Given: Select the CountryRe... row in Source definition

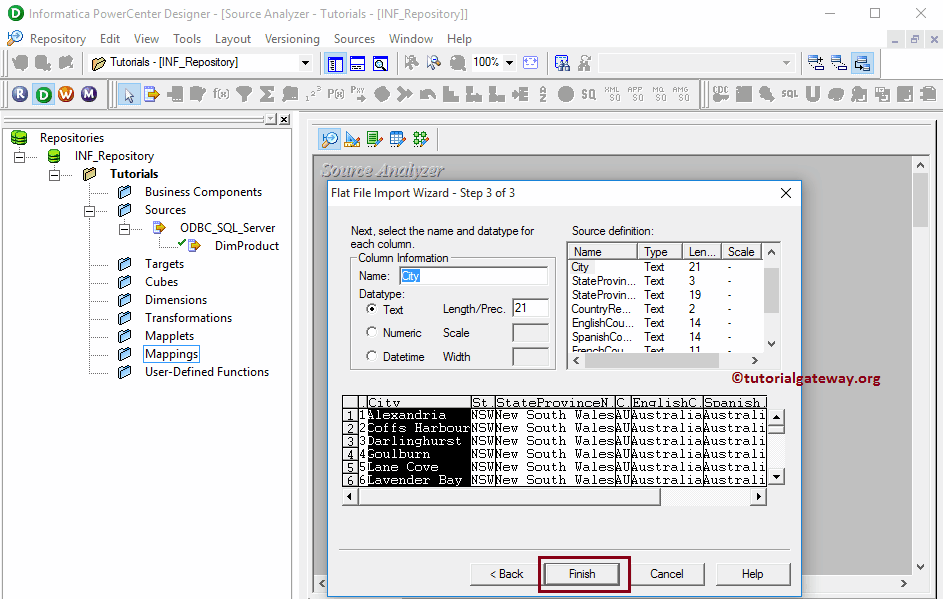Looking at the screenshot, I should pos(665,309).
